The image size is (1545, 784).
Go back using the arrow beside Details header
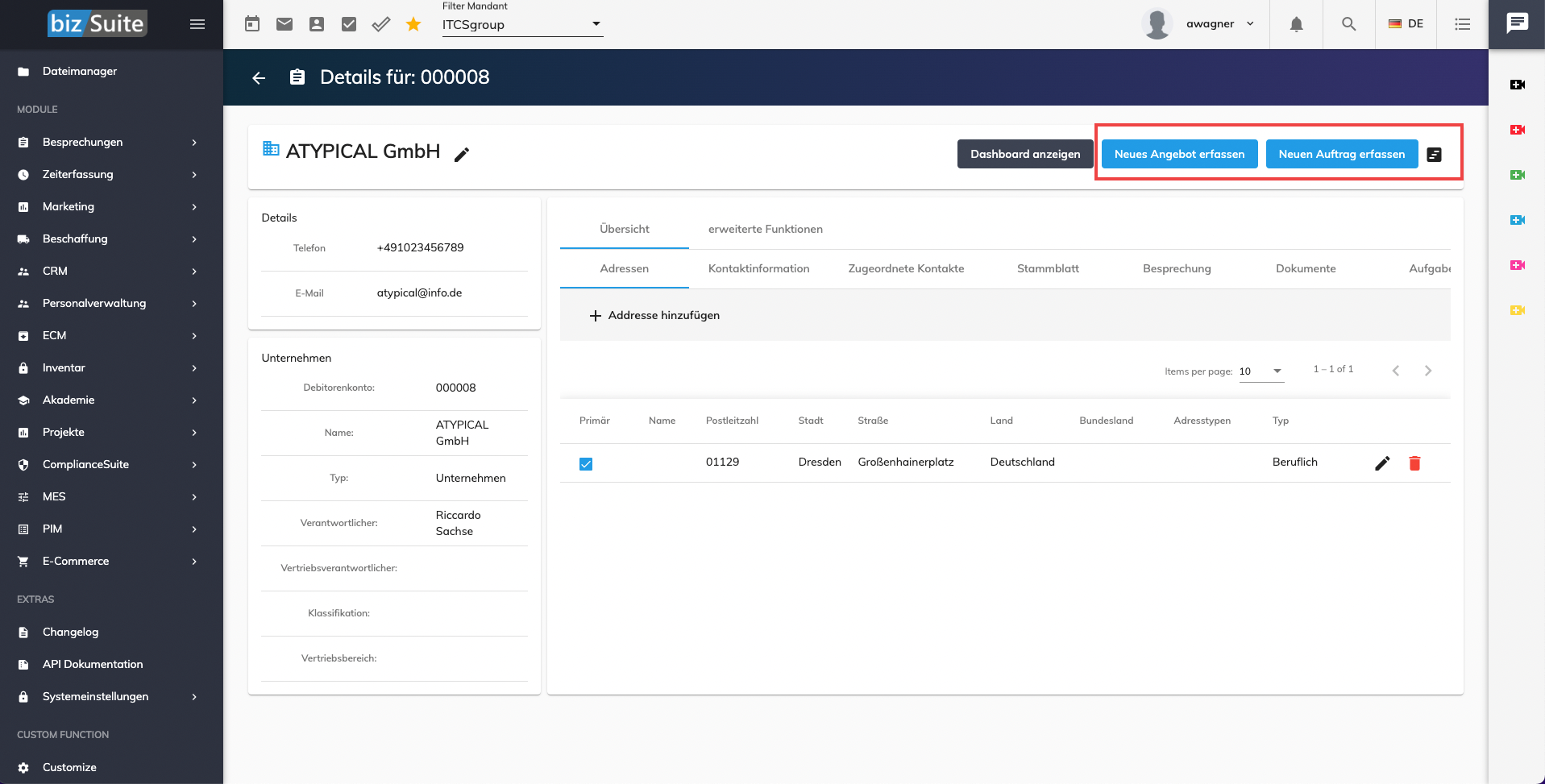click(x=259, y=77)
